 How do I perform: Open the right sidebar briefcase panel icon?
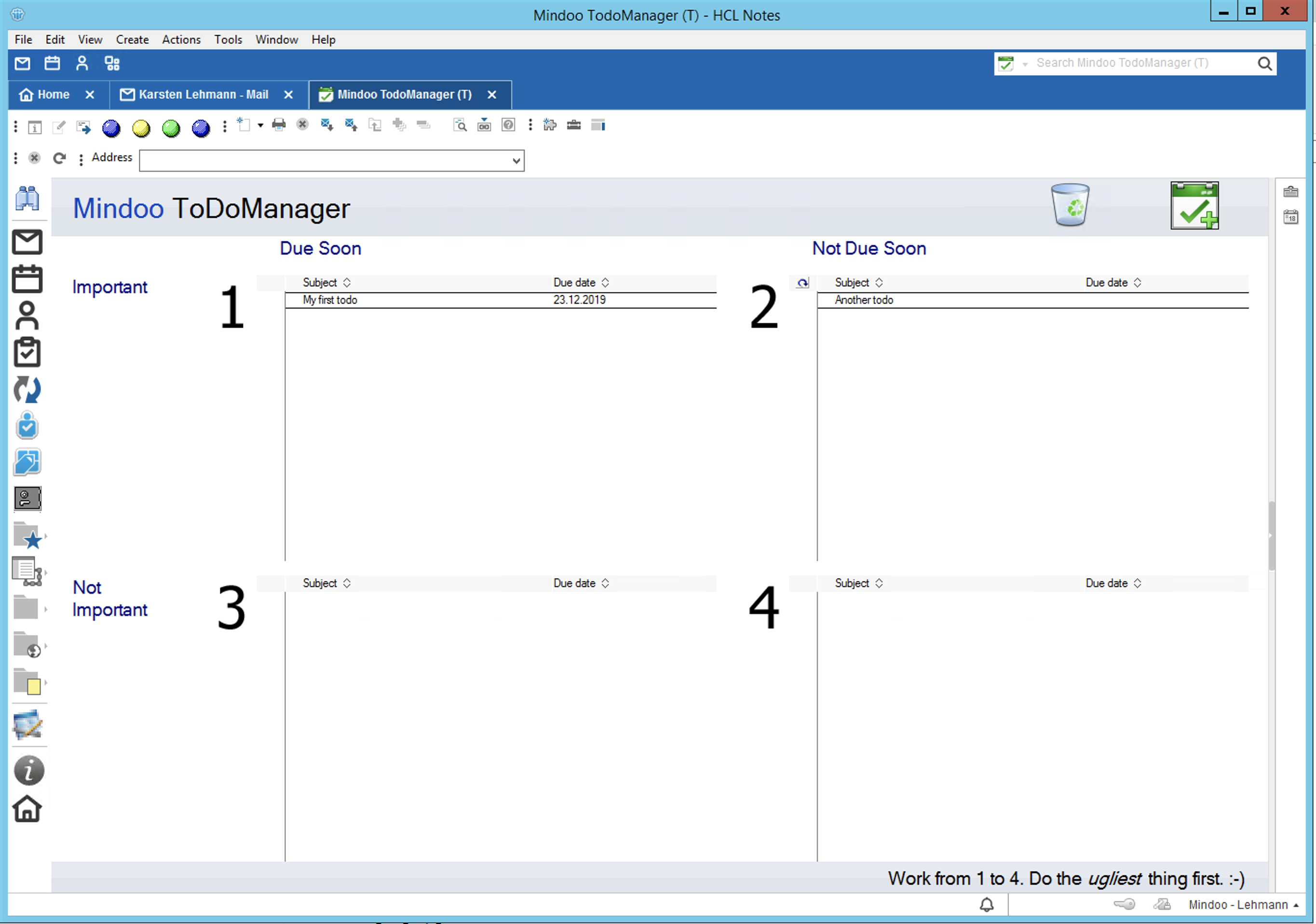click(x=1291, y=192)
